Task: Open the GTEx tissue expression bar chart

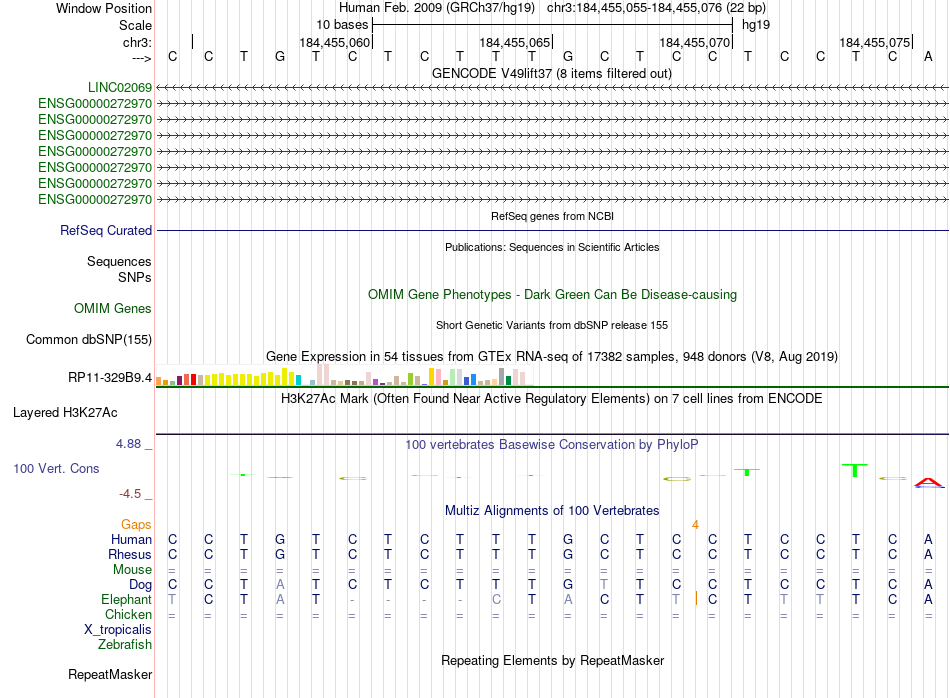Action: (344, 375)
